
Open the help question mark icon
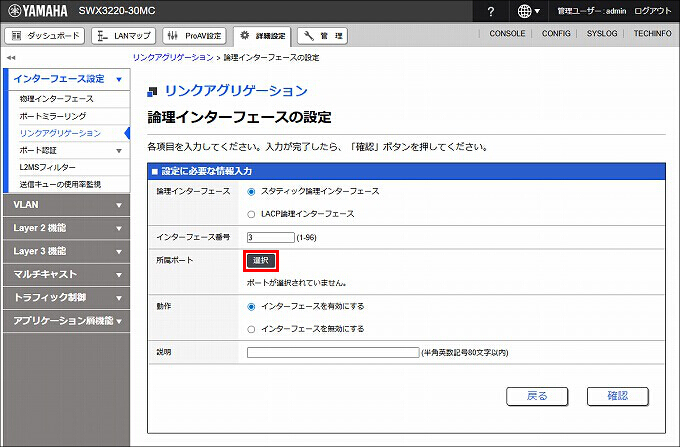490,11
